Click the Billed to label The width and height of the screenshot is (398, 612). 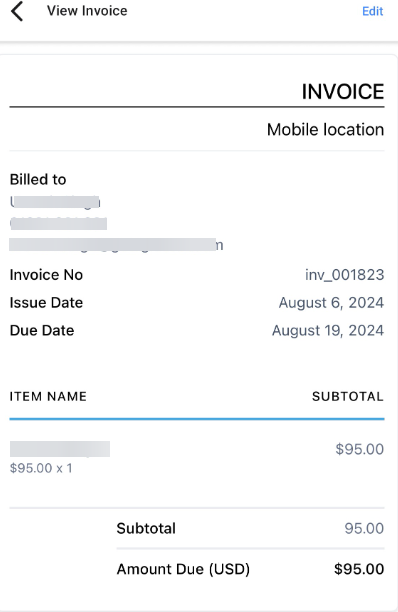[38, 180]
